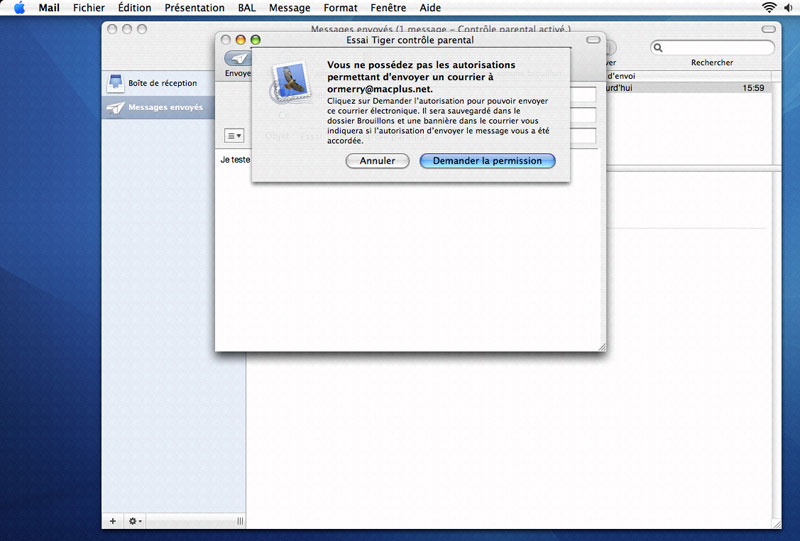The width and height of the screenshot is (800, 541).
Task: Click the Messages envoyés paper plane icon
Action: point(115,108)
